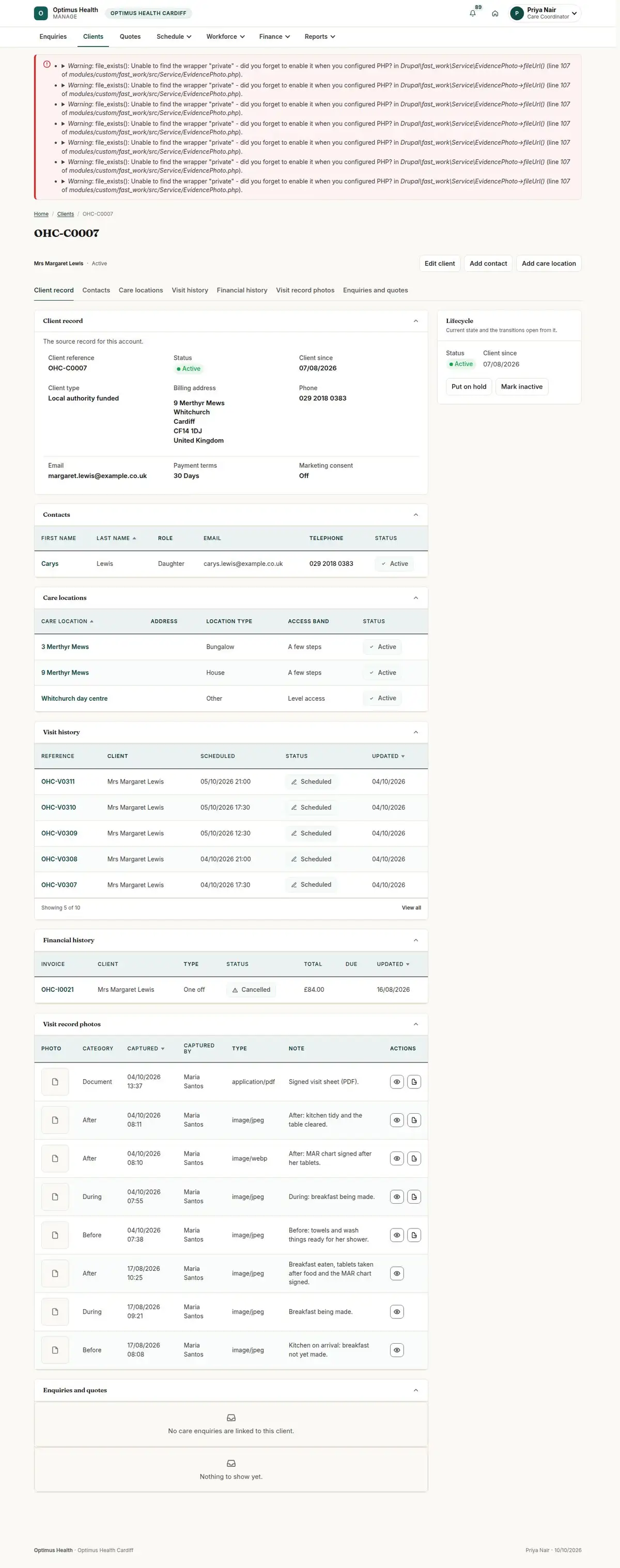
Task: View photo for towels and wash things
Action: pyautogui.click(x=397, y=1235)
